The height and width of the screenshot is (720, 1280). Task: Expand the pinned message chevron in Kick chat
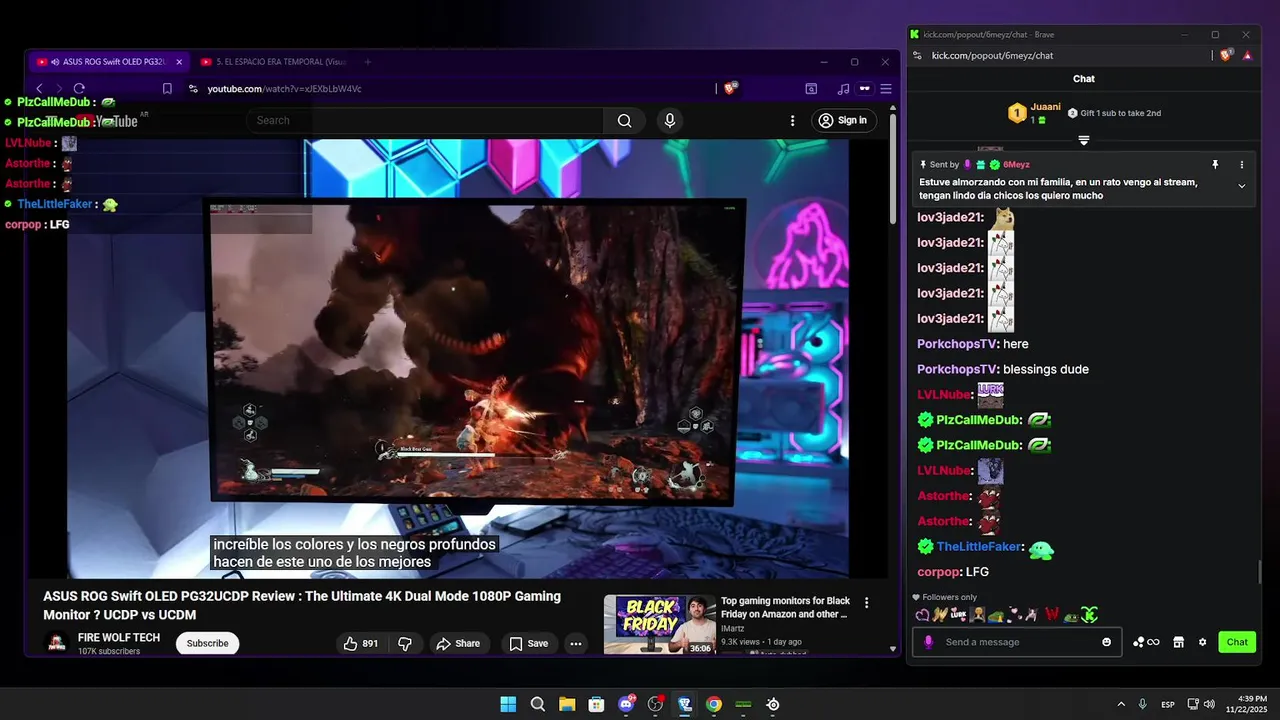point(1242,186)
